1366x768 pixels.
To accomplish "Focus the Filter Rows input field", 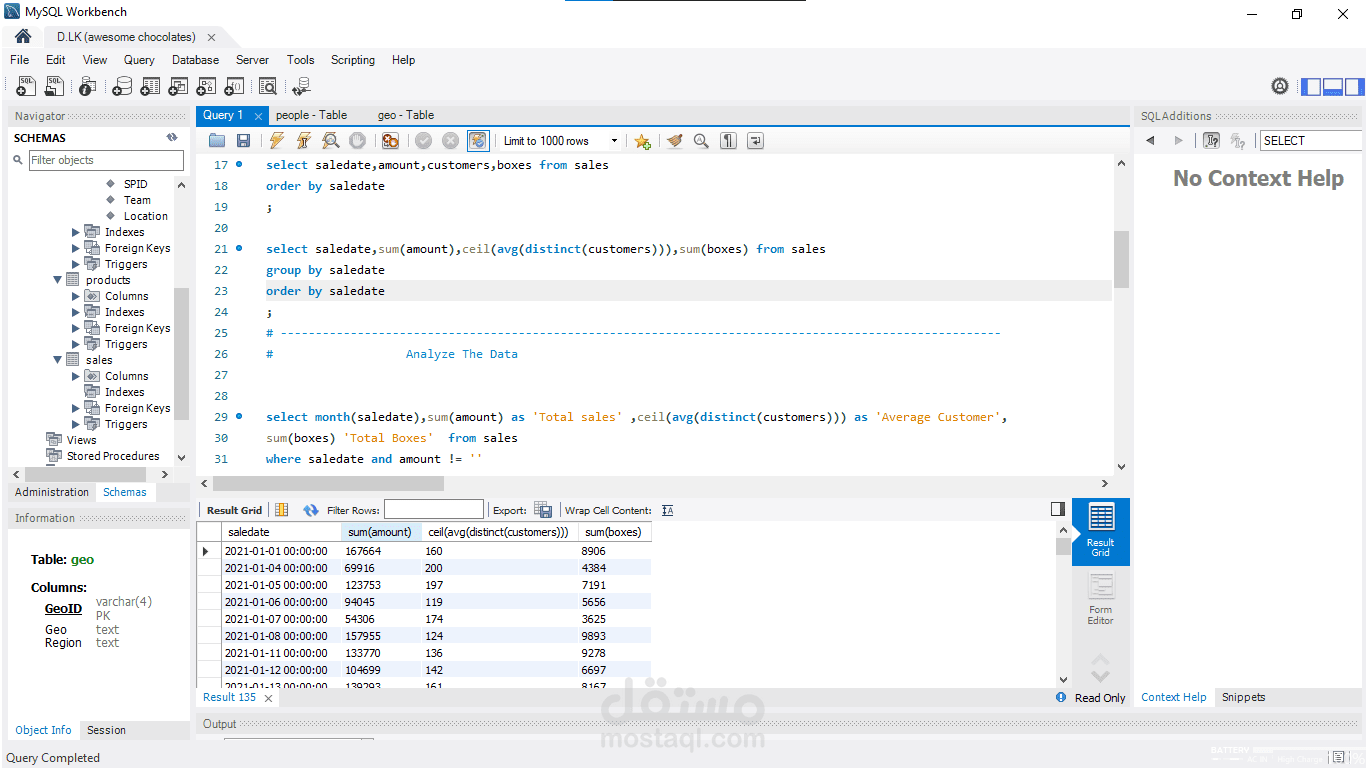I will [x=433, y=510].
